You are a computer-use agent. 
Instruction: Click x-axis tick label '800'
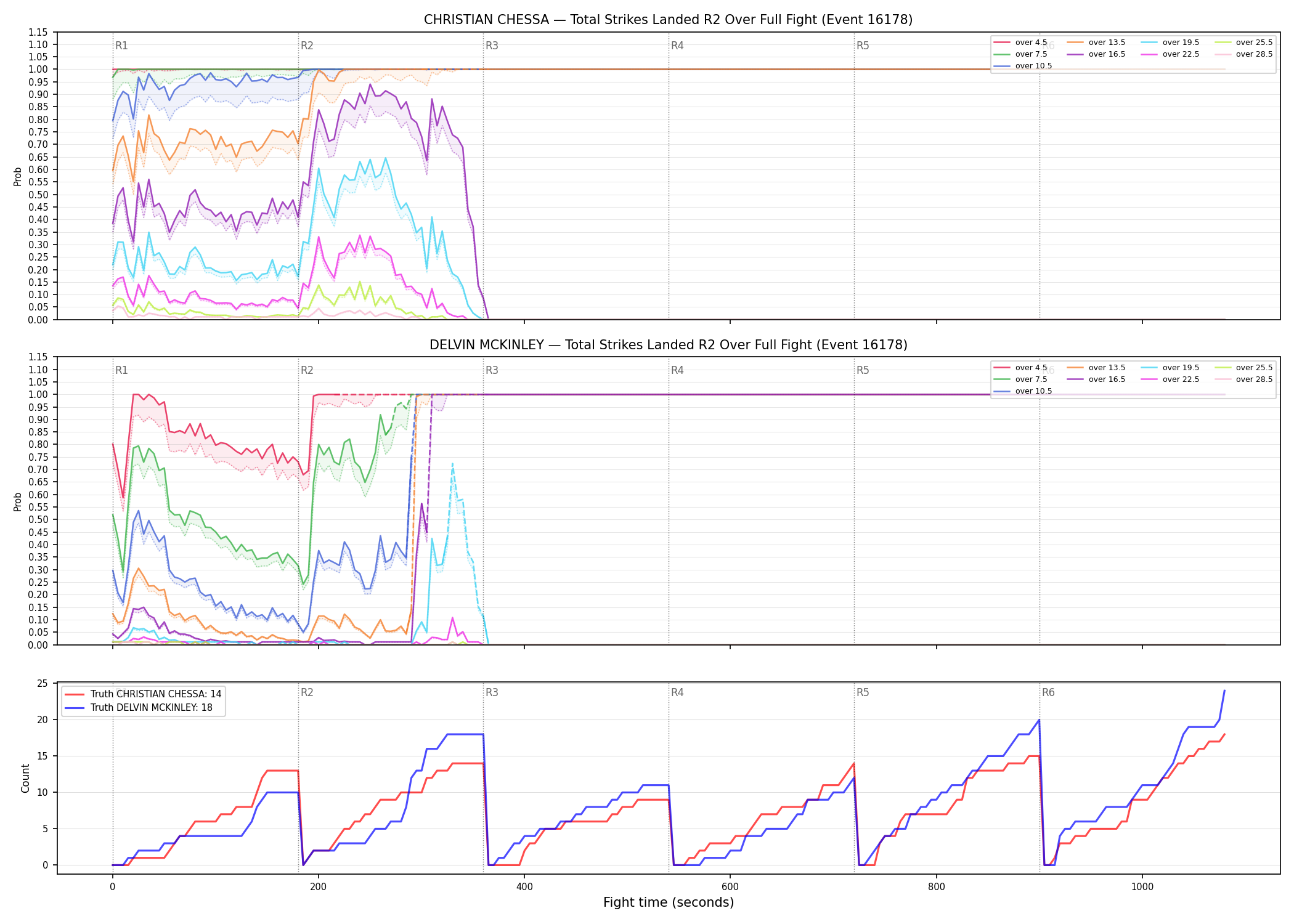pyautogui.click(x=937, y=887)
